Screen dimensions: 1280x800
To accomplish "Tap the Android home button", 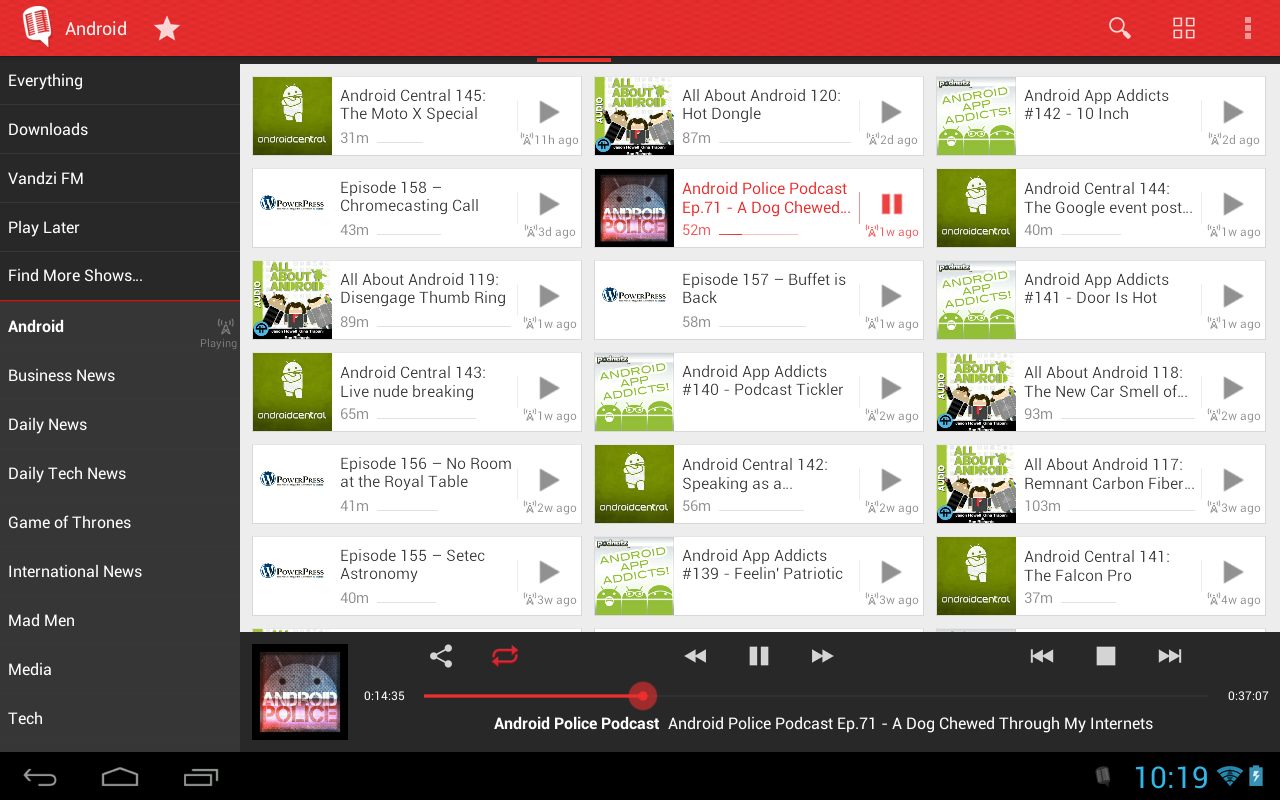I will pyautogui.click(x=120, y=777).
